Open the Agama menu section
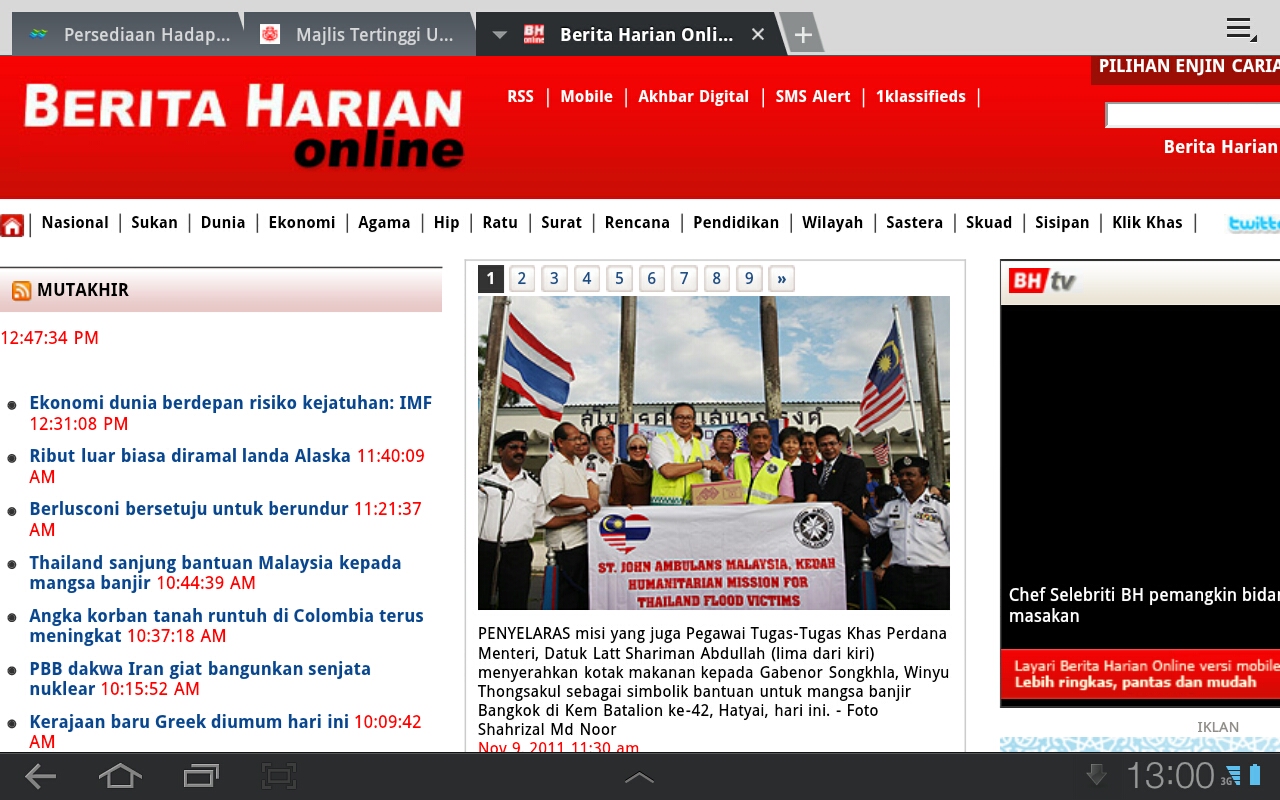Screen dimensions: 1280x800 point(384,222)
